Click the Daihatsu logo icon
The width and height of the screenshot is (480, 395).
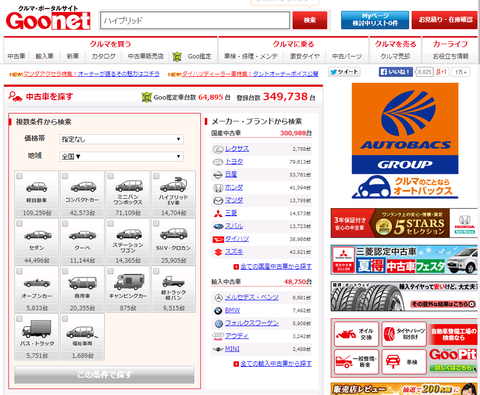(218, 239)
